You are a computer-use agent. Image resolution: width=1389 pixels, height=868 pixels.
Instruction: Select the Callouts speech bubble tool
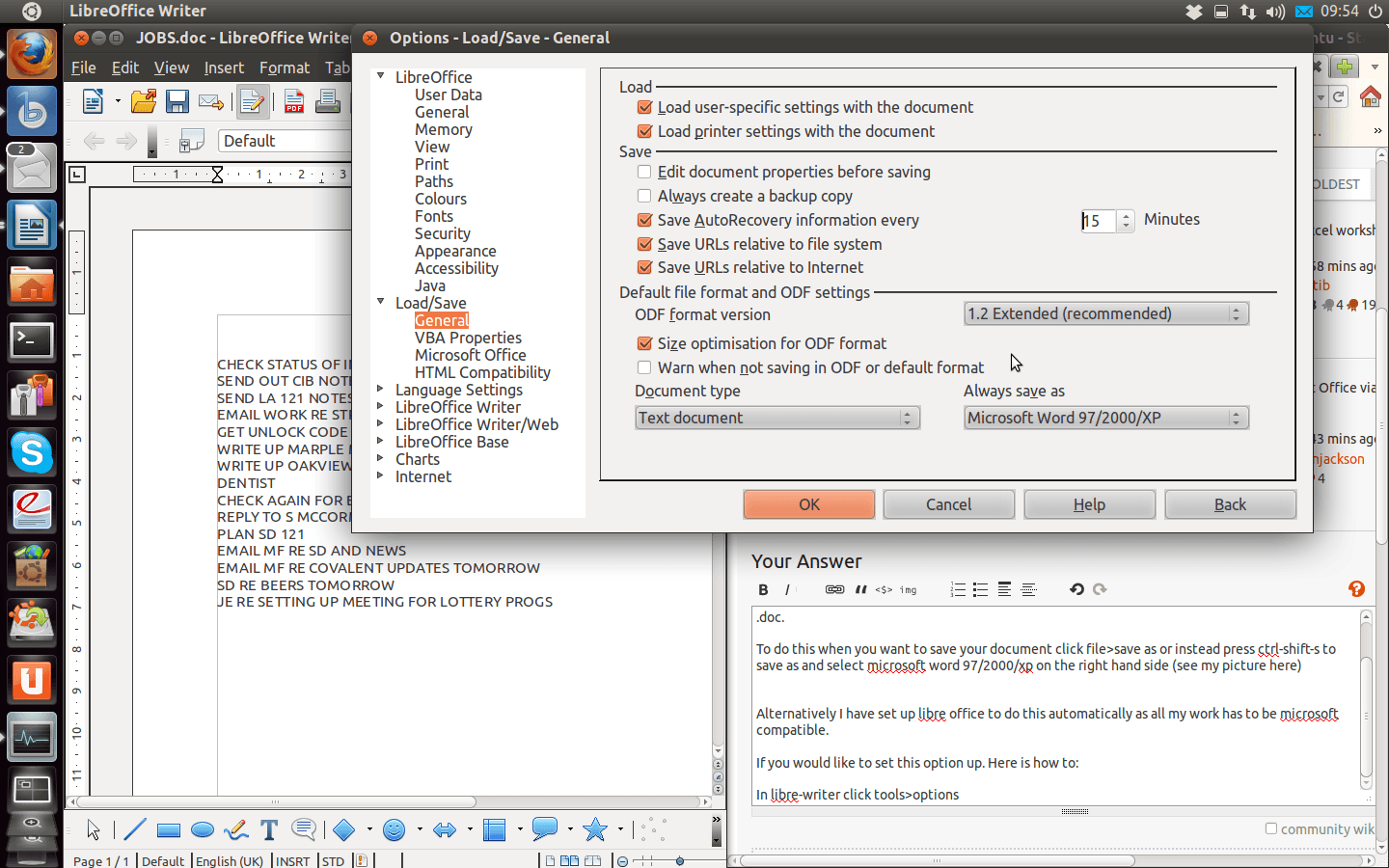pyautogui.click(x=304, y=829)
